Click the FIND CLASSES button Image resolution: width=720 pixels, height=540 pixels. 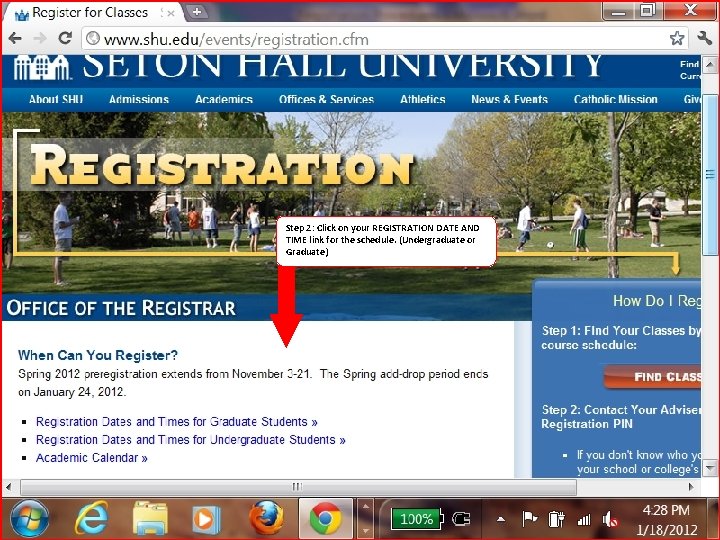pyautogui.click(x=653, y=377)
